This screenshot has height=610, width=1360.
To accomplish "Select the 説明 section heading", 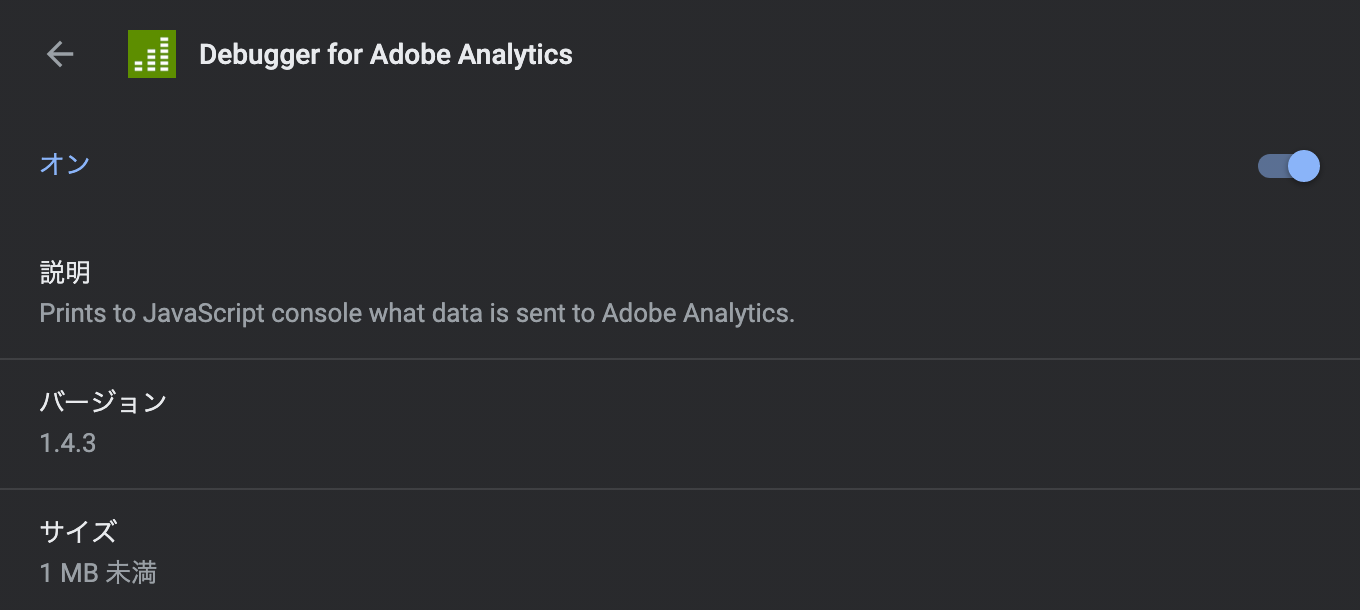I will 64,272.
